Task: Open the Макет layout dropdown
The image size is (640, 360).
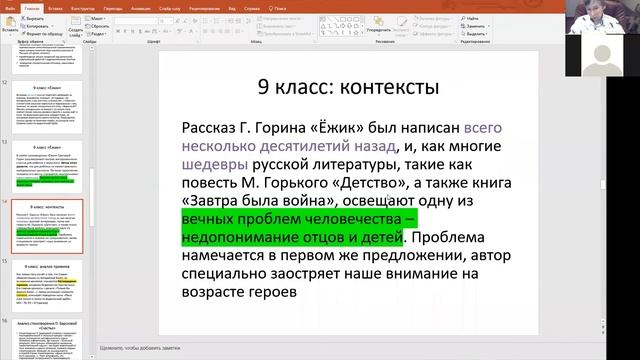Action: click(x=96, y=18)
